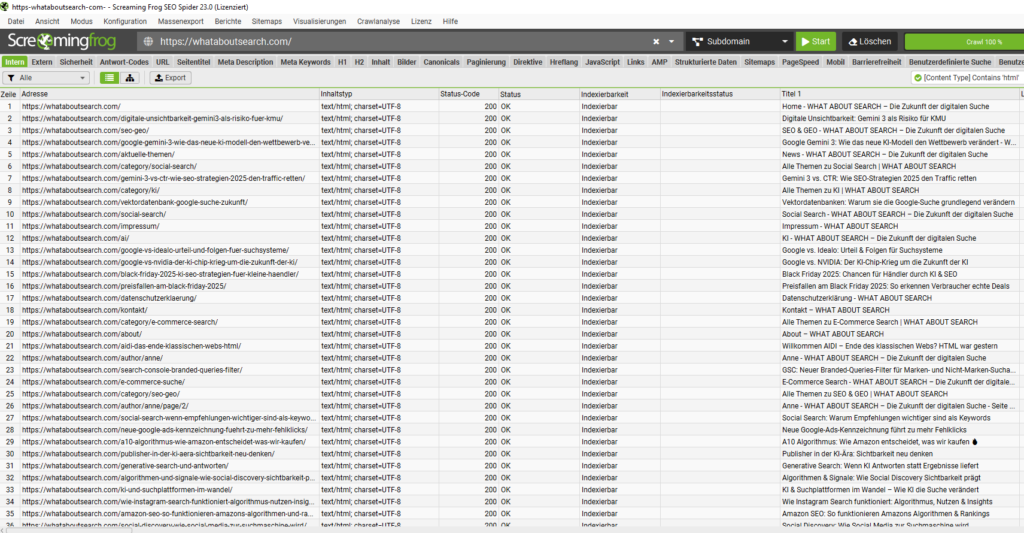The width and height of the screenshot is (1024, 533).
Task: Open the Canonicals tab
Action: point(441,62)
